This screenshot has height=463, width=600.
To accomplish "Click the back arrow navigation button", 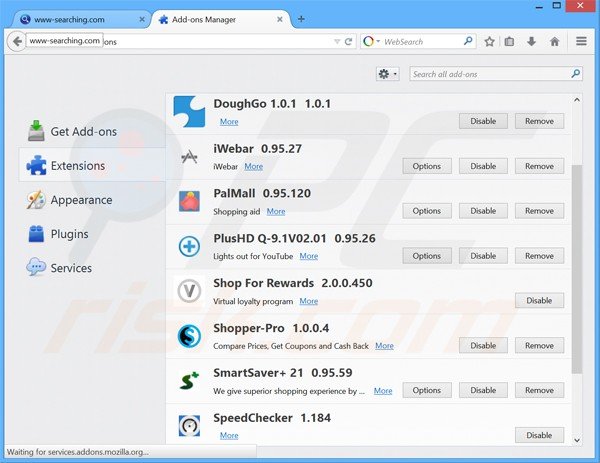I will pyautogui.click(x=16, y=41).
